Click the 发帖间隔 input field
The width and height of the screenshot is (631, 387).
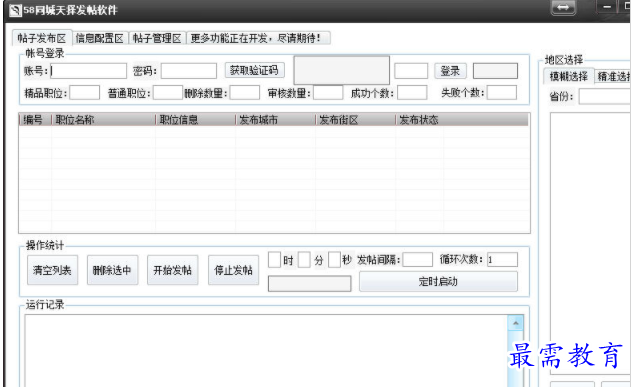tap(418, 259)
